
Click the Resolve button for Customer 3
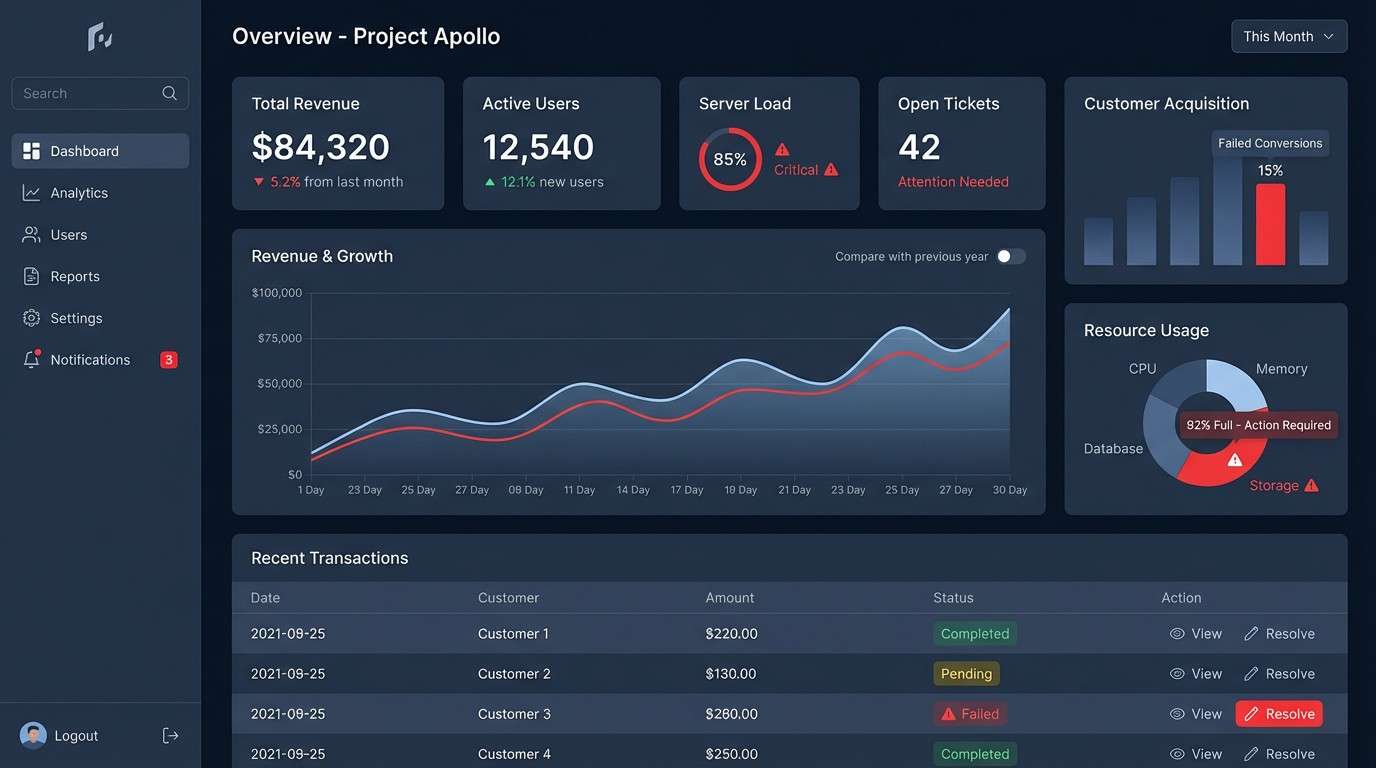[1279, 713]
